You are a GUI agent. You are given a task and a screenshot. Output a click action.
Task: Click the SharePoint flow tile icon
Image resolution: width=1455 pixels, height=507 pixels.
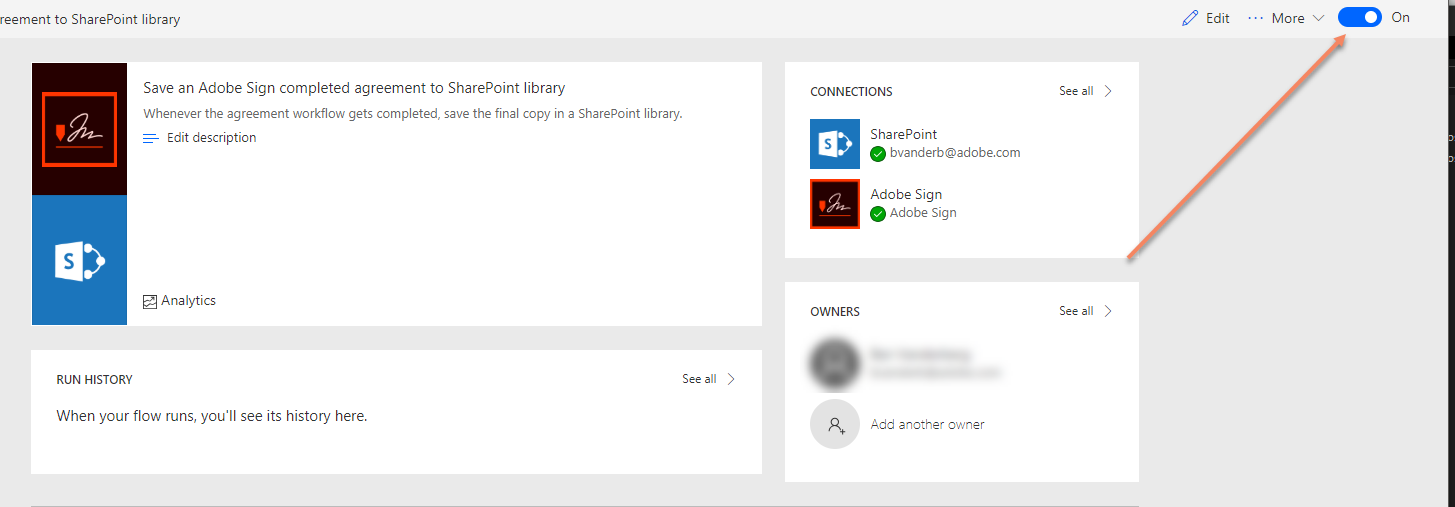coord(79,260)
